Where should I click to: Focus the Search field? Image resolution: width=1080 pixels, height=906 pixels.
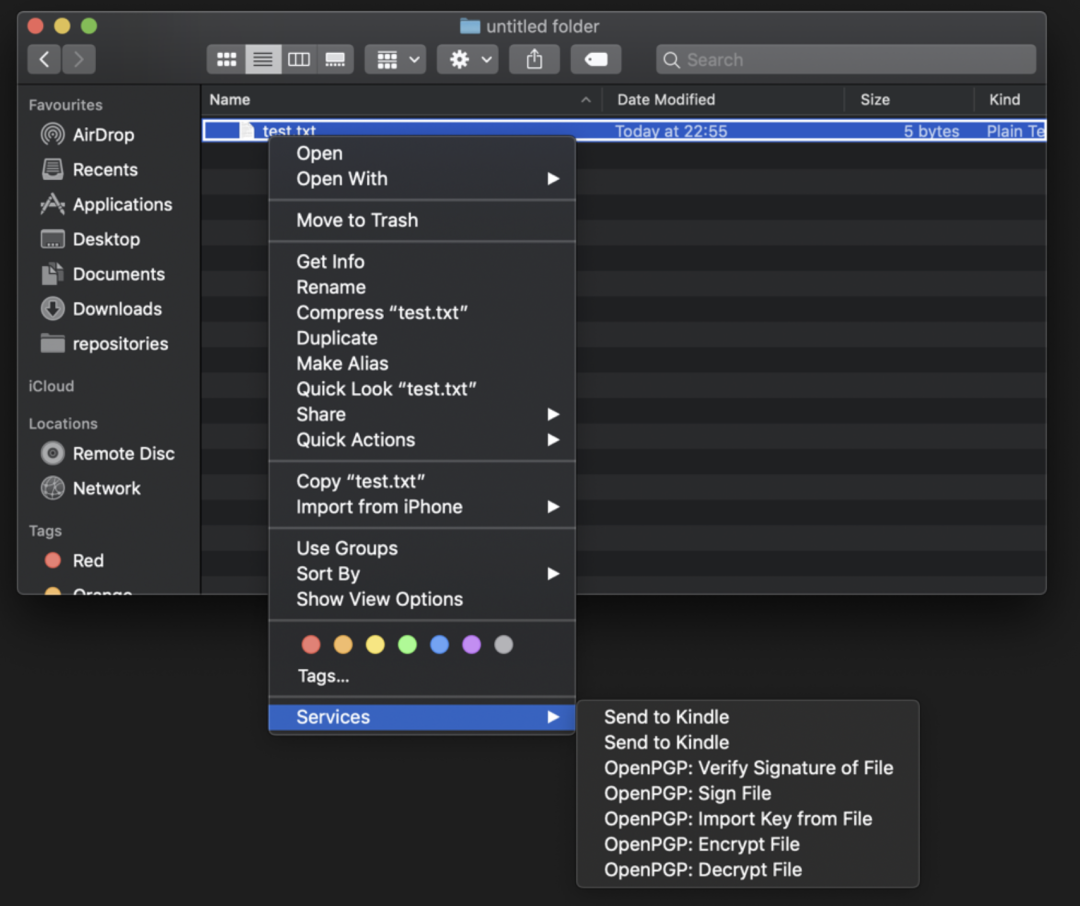[846, 59]
